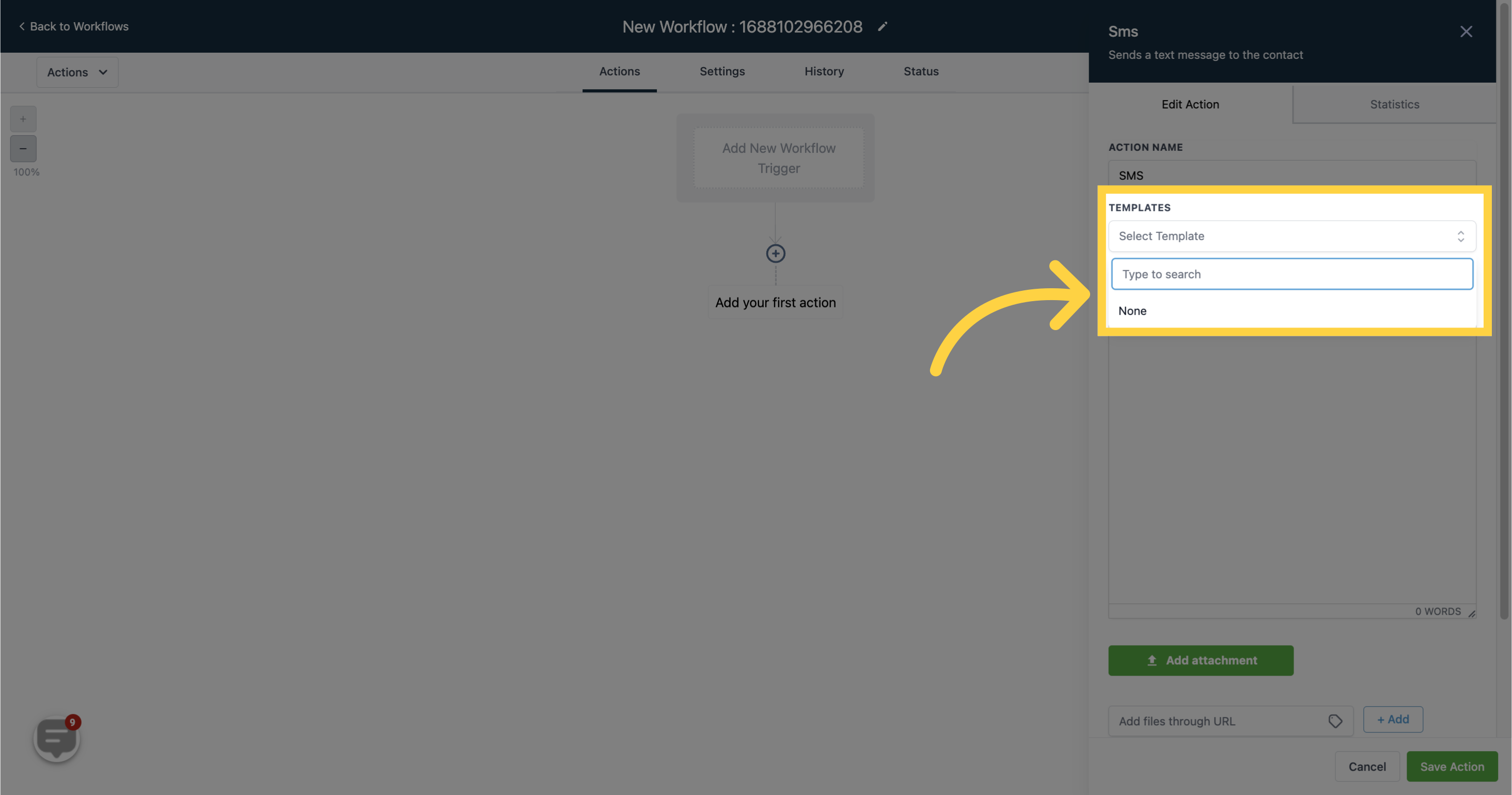The image size is (1512, 795).
Task: Click the zoom out minus icon
Action: tap(23, 148)
